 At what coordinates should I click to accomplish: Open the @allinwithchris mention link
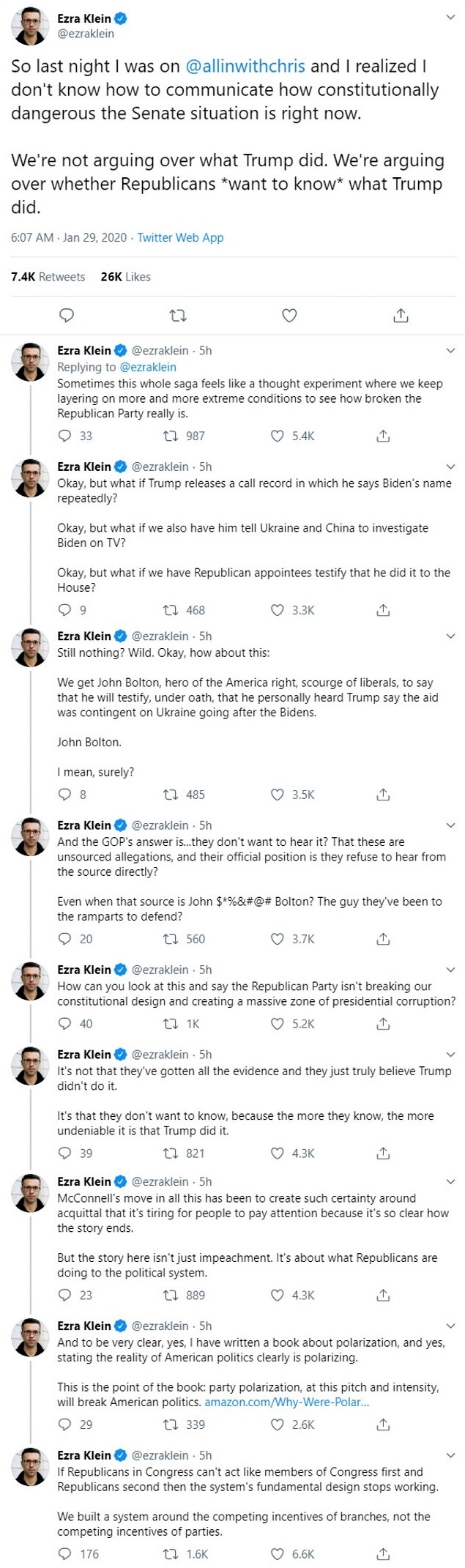(x=245, y=66)
